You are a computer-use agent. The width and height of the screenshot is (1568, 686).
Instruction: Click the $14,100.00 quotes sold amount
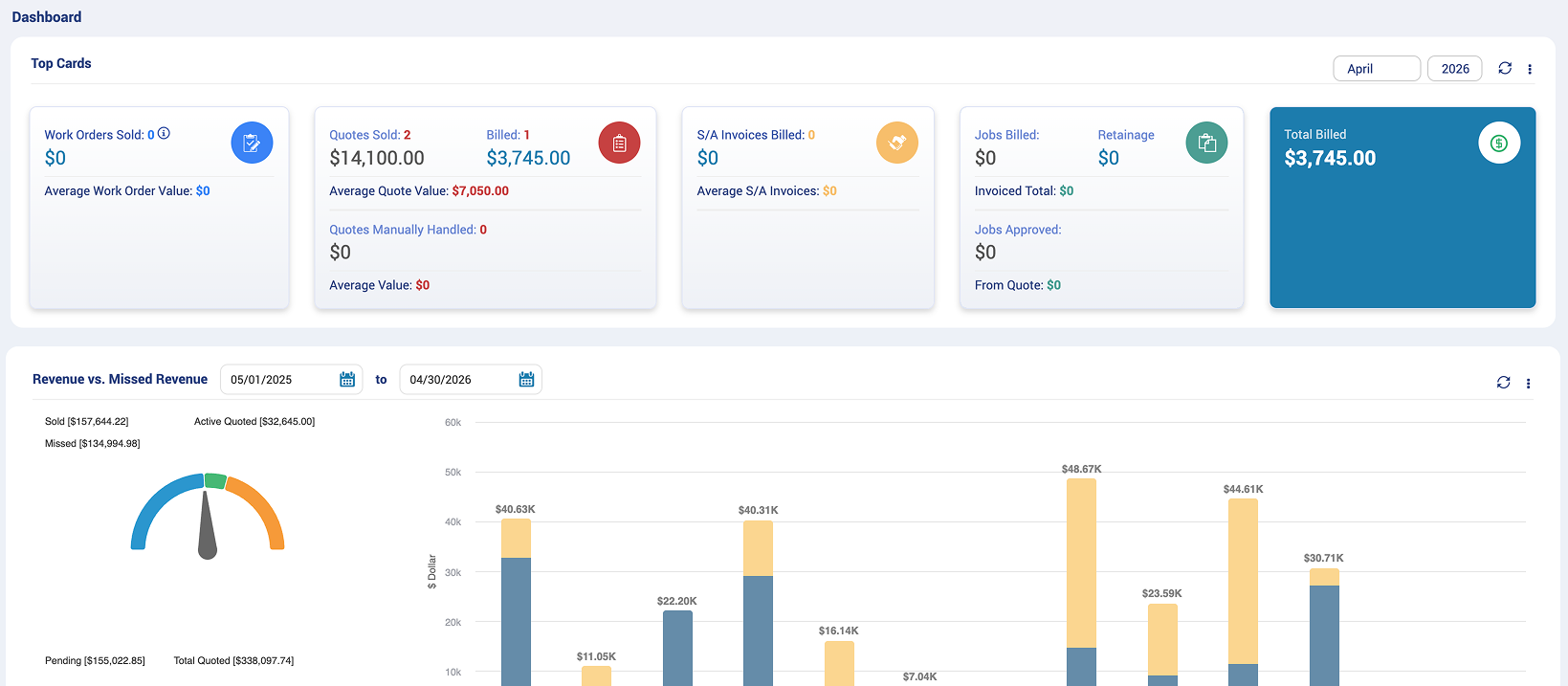coord(377,158)
